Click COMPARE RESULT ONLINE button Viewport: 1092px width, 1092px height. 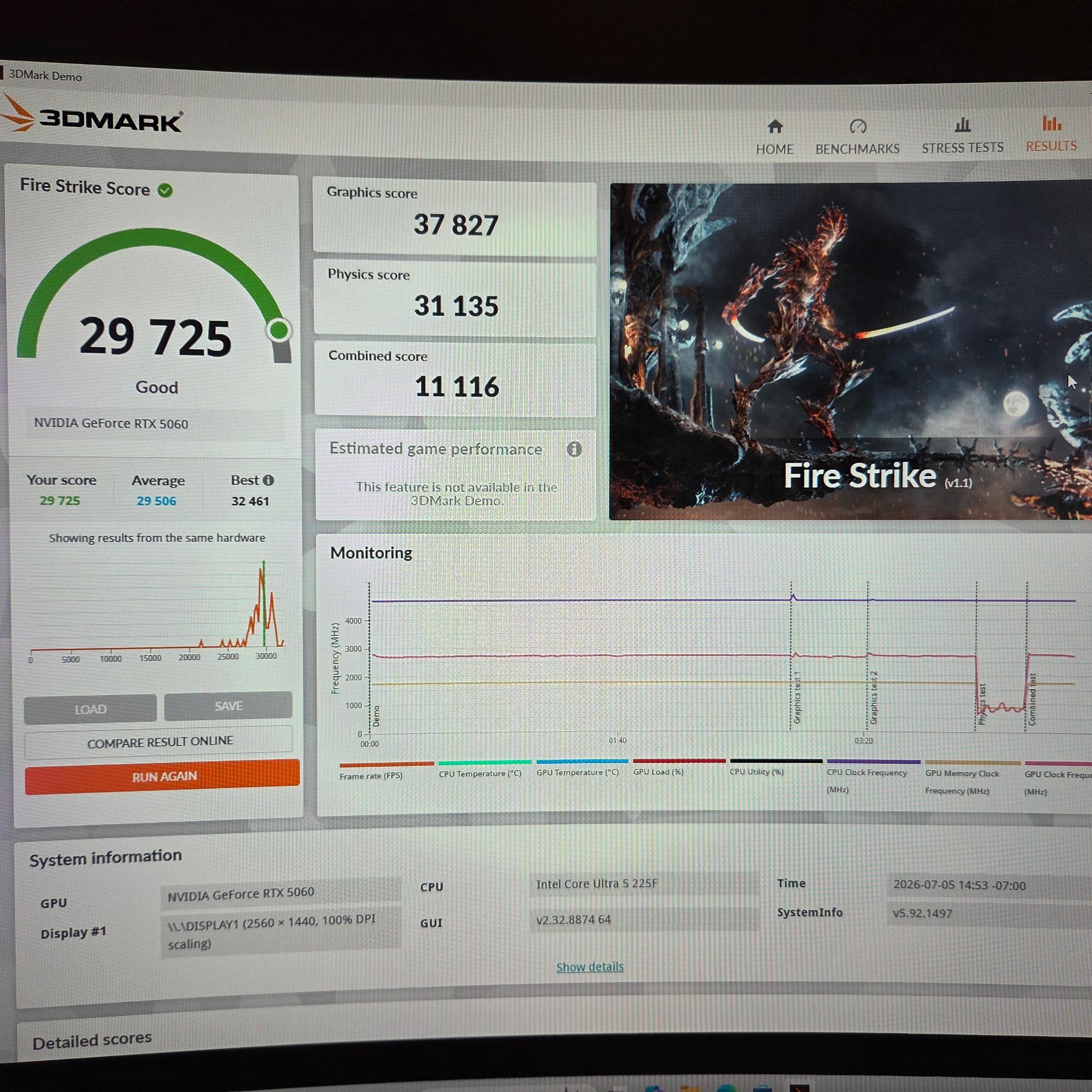(x=159, y=742)
